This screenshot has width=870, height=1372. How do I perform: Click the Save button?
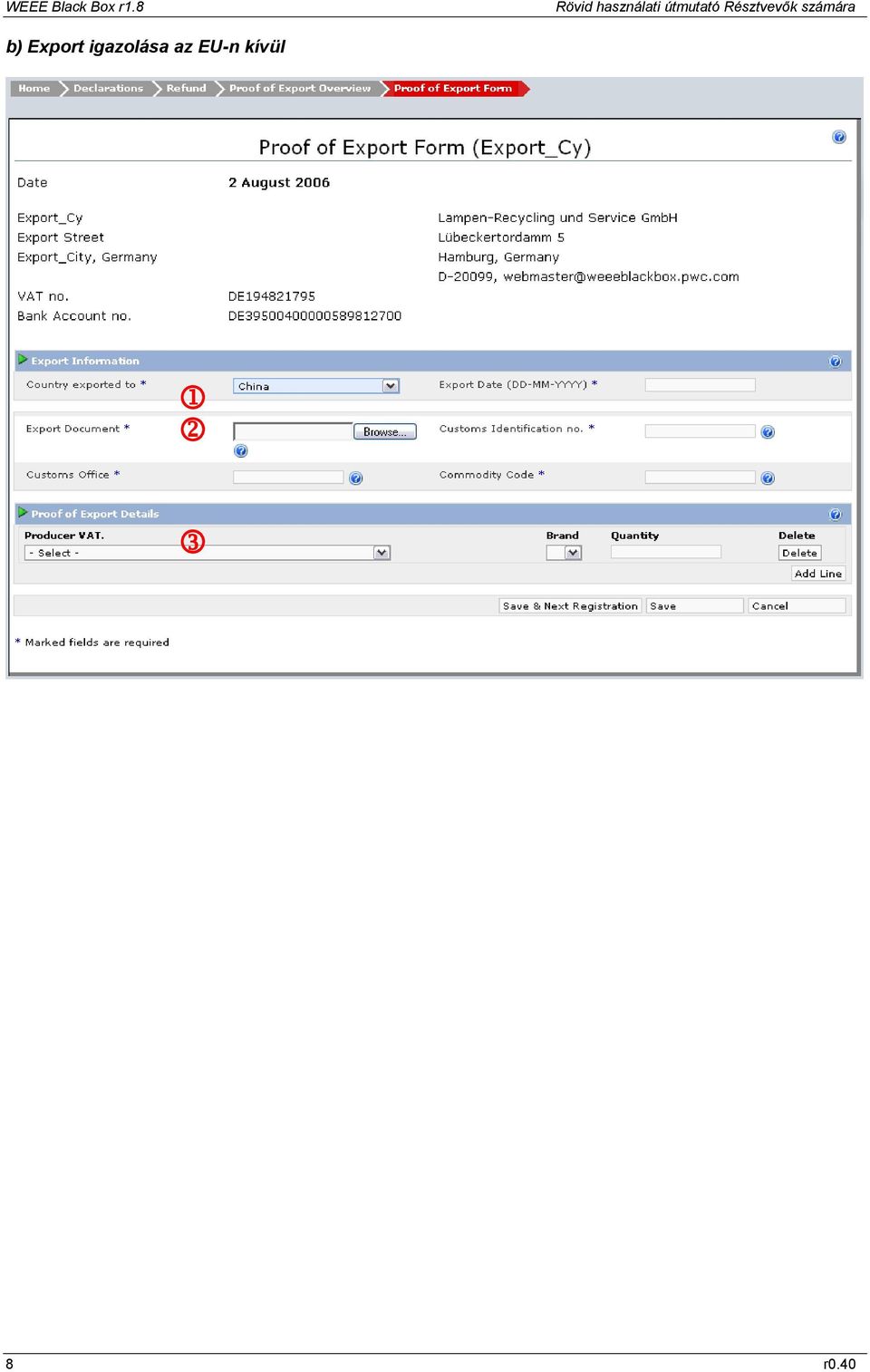[x=695, y=606]
